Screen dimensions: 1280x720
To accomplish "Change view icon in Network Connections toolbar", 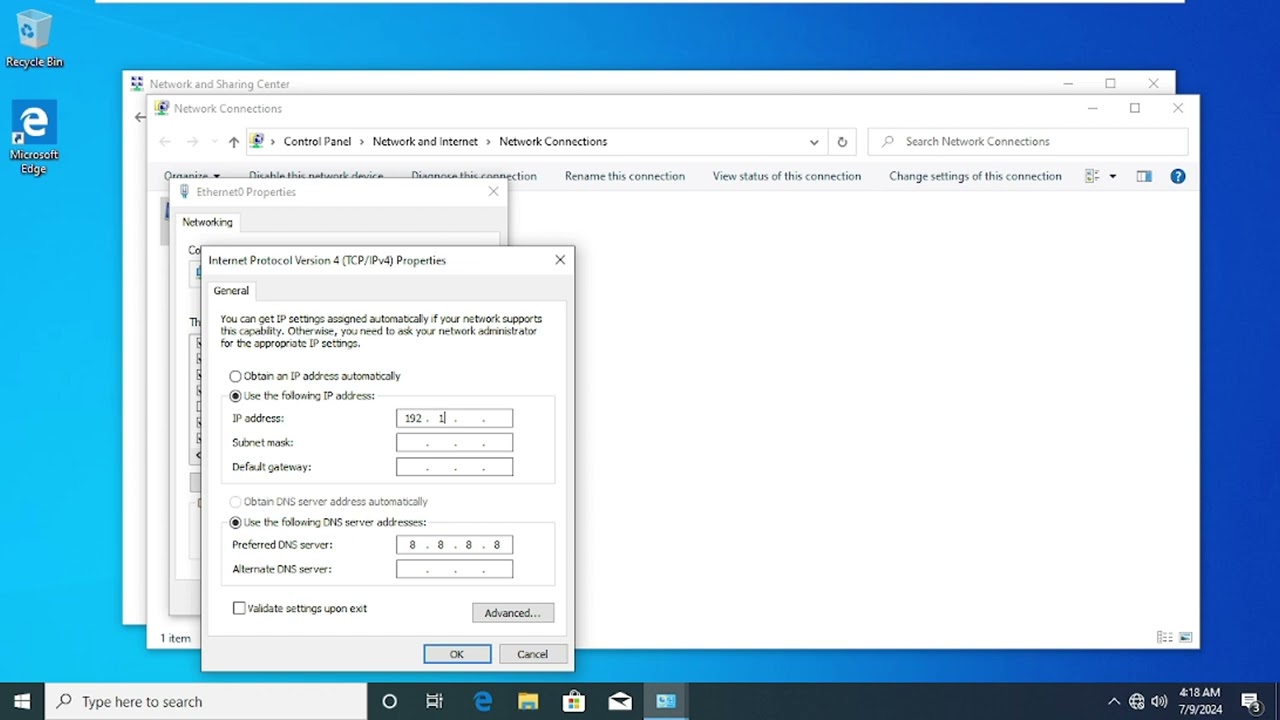I will [x=1092, y=176].
